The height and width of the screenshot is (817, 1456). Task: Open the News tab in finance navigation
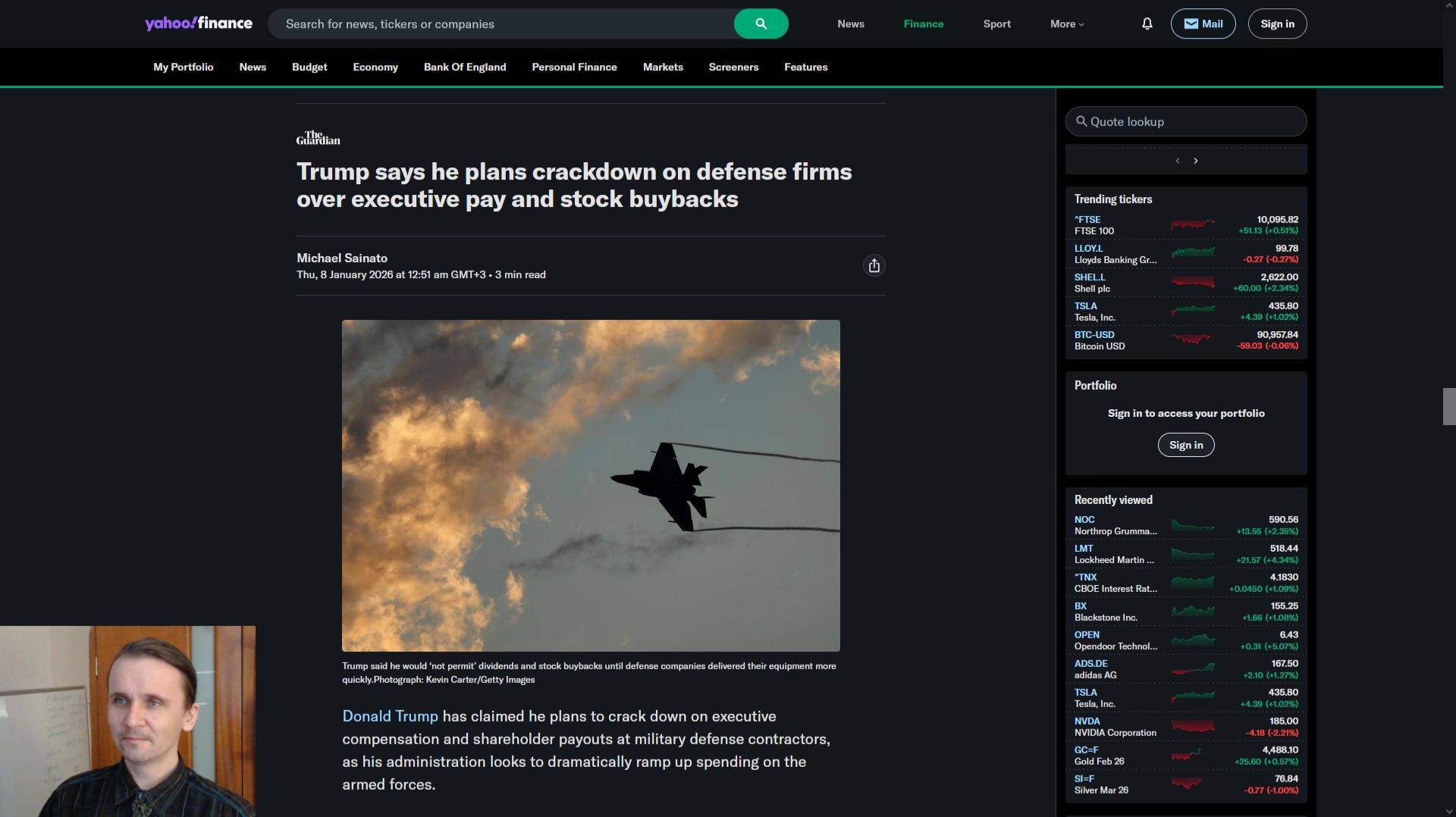click(253, 67)
